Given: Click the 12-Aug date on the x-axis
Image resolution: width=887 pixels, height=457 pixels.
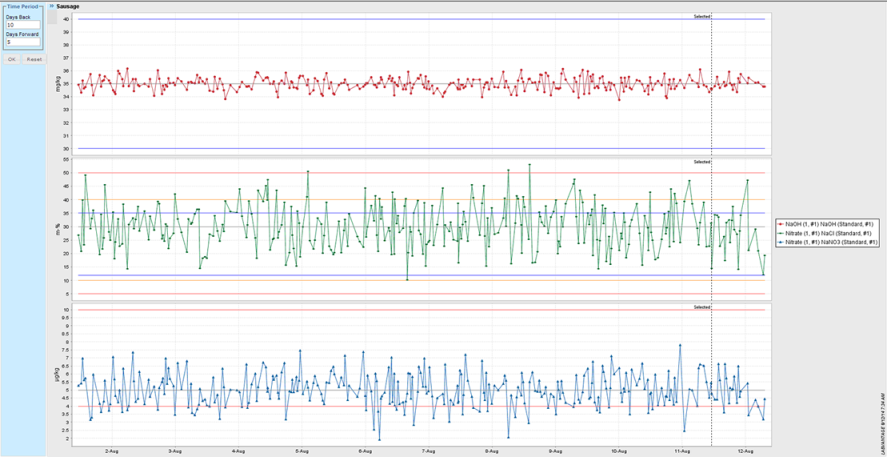Looking at the screenshot, I should [746, 451].
